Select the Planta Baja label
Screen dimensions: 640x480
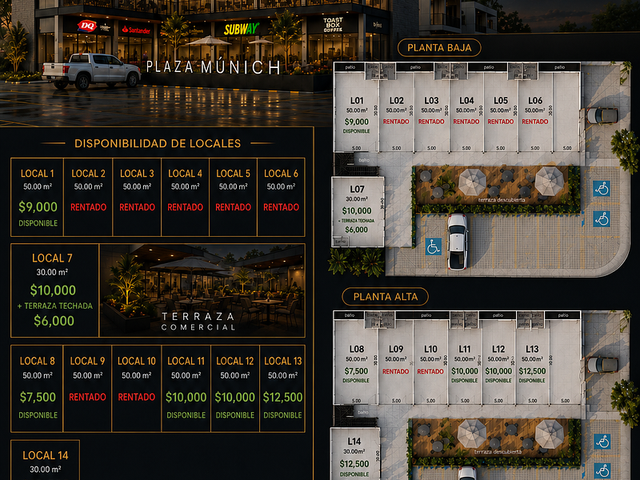[x=439, y=48]
